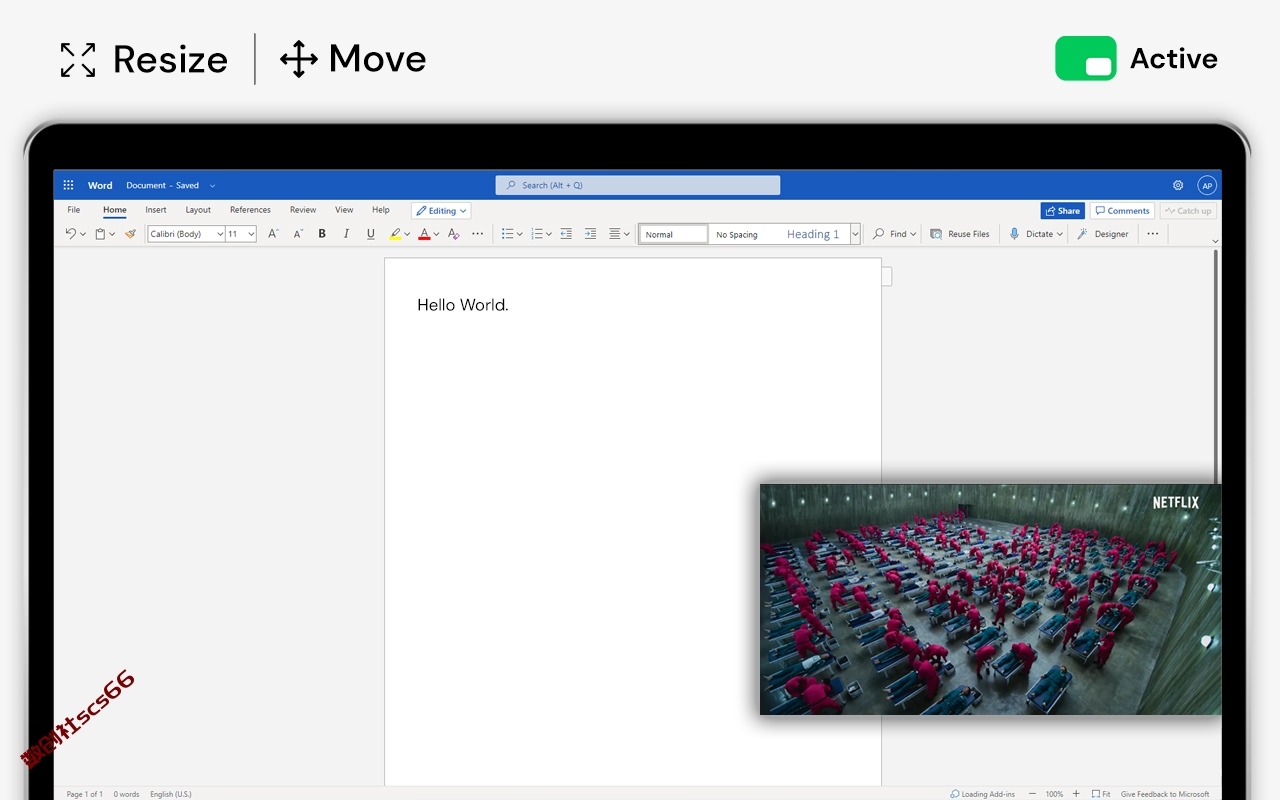The height and width of the screenshot is (800, 1280).
Task: Open more font options ellipsis
Action: [477, 234]
